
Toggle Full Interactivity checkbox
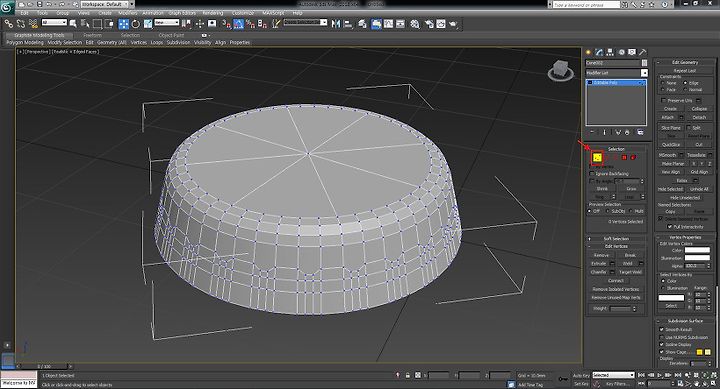pos(670,226)
